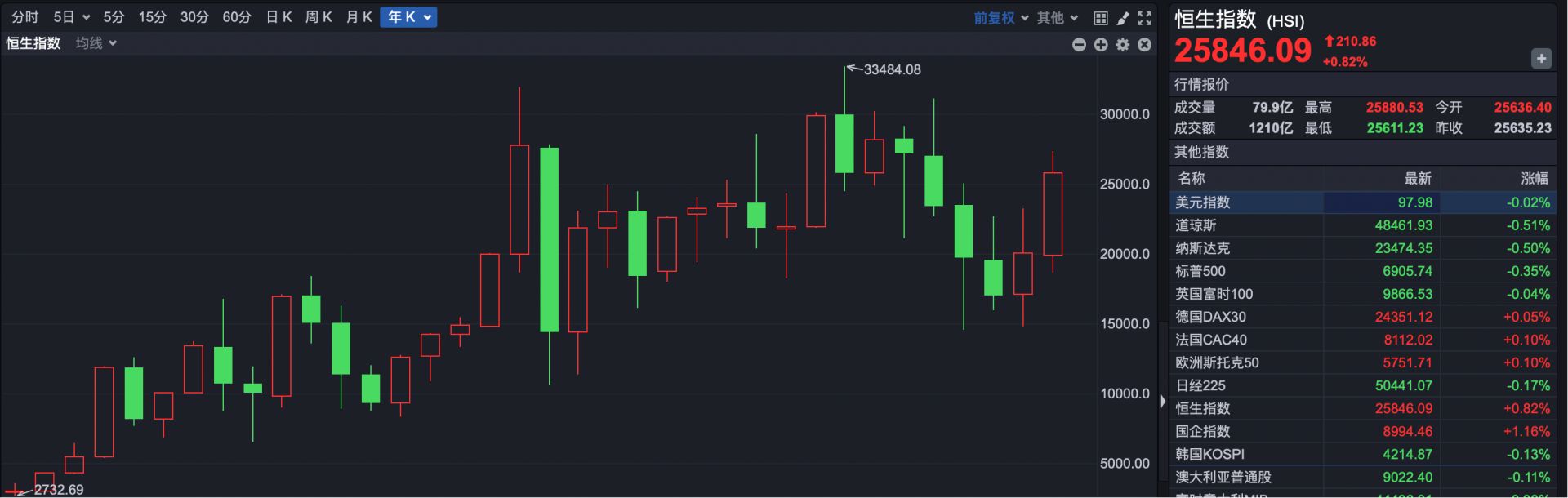This screenshot has width=1568, height=498.
Task: Click the 成交额 value 1210亿
Action: (1272, 128)
